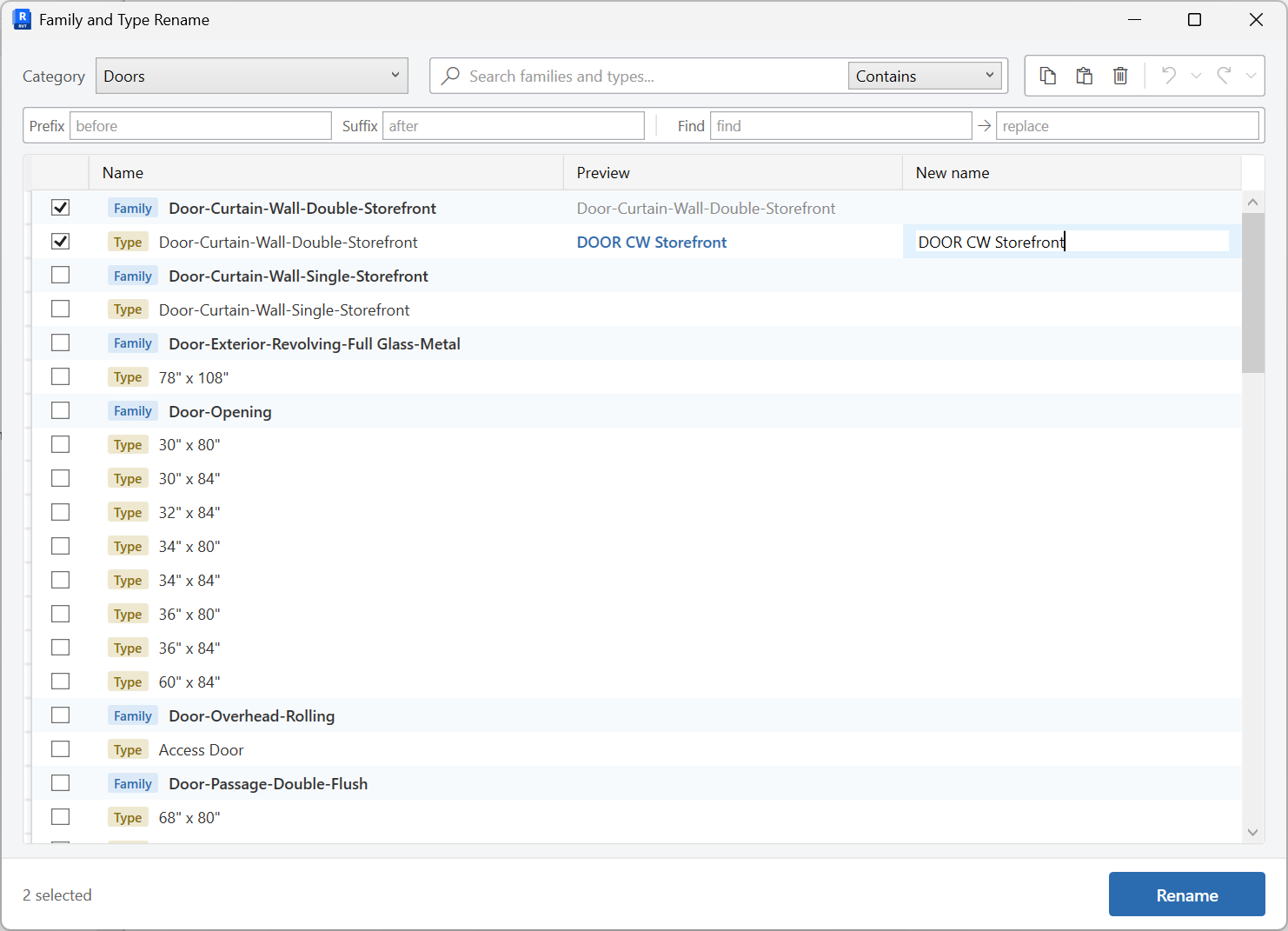1288x931 pixels.
Task: Click the 68" x 80" type name
Action: coord(189,818)
